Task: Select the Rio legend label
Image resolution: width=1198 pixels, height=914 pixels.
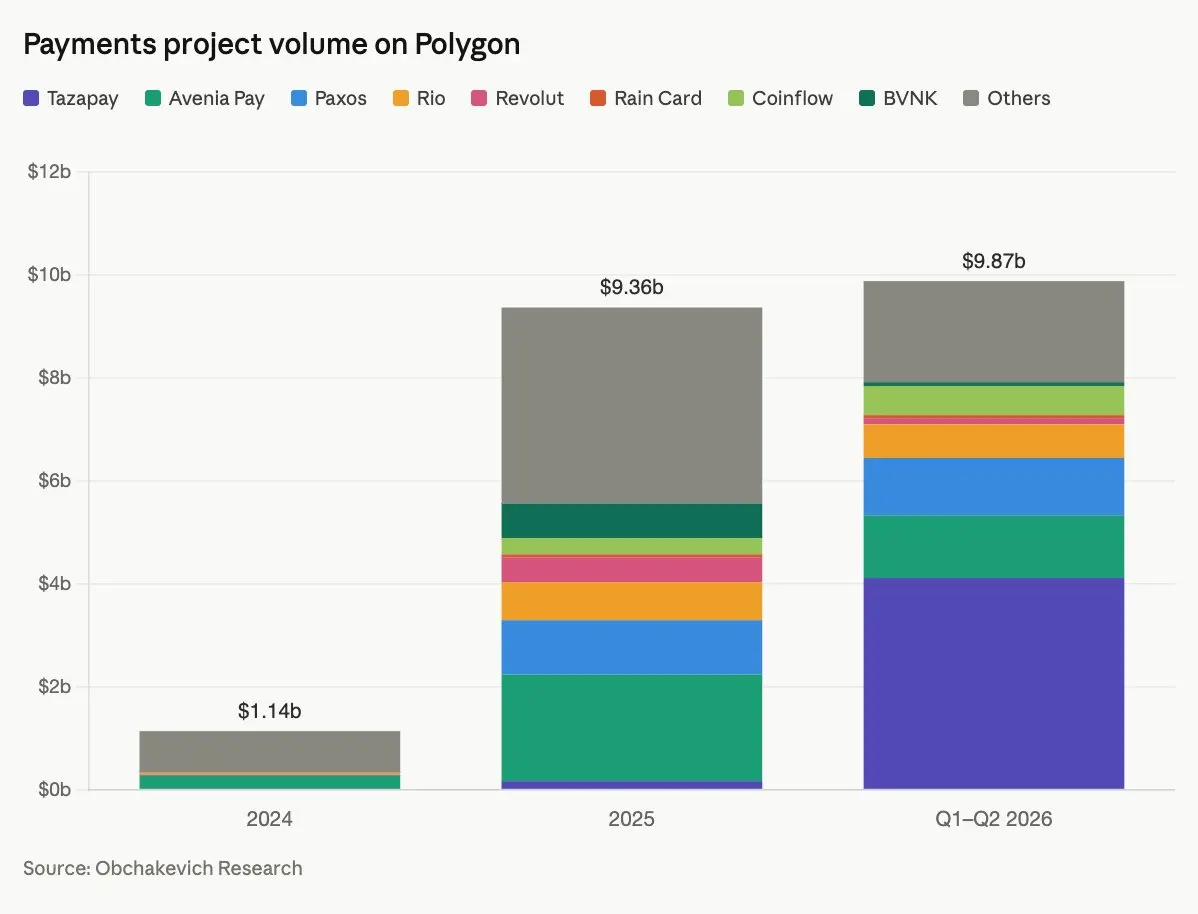Action: (x=431, y=99)
